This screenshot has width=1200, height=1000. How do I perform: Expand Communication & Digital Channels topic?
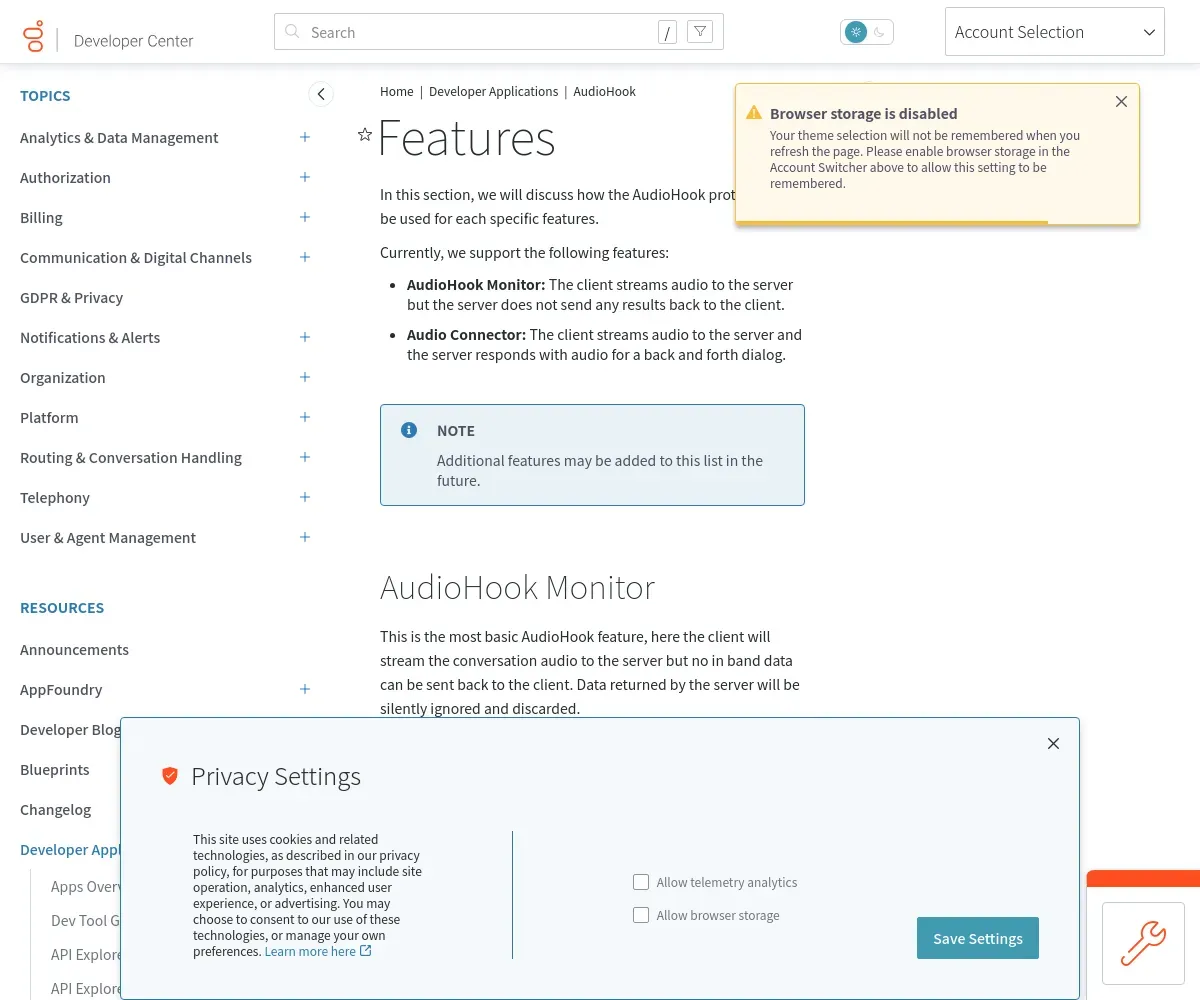pos(305,257)
